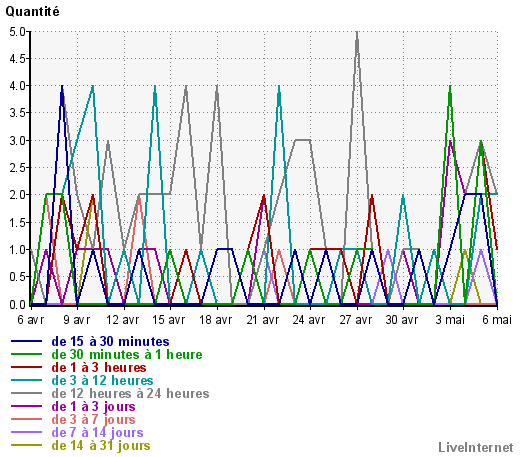Click the olive legend line swatch

(26, 445)
